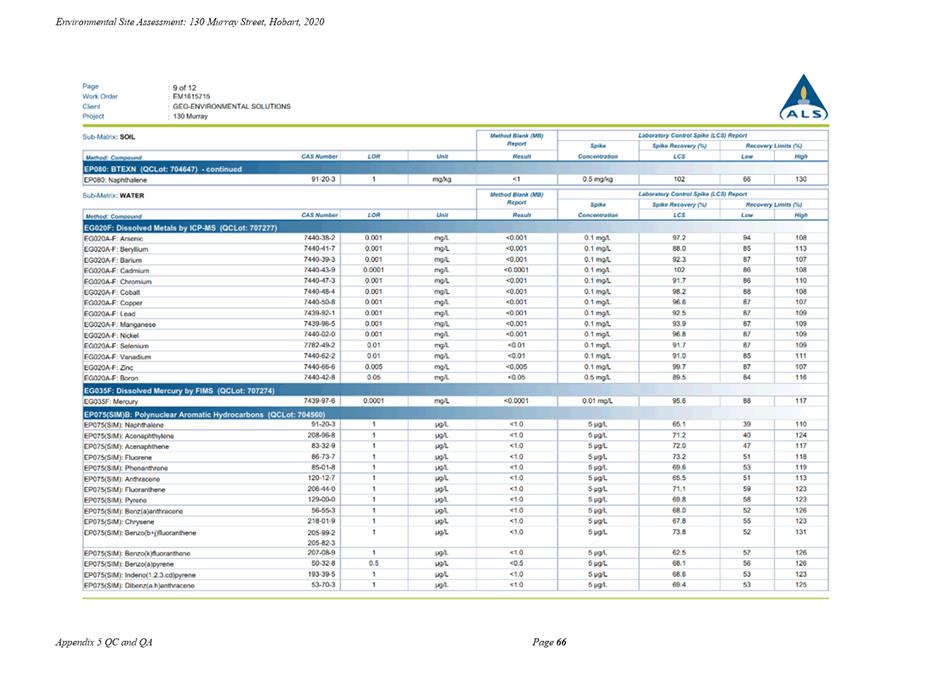Click LCS recovery '95.6' in Mercury row
Viewport: 951px width, 673px height.
679,401
